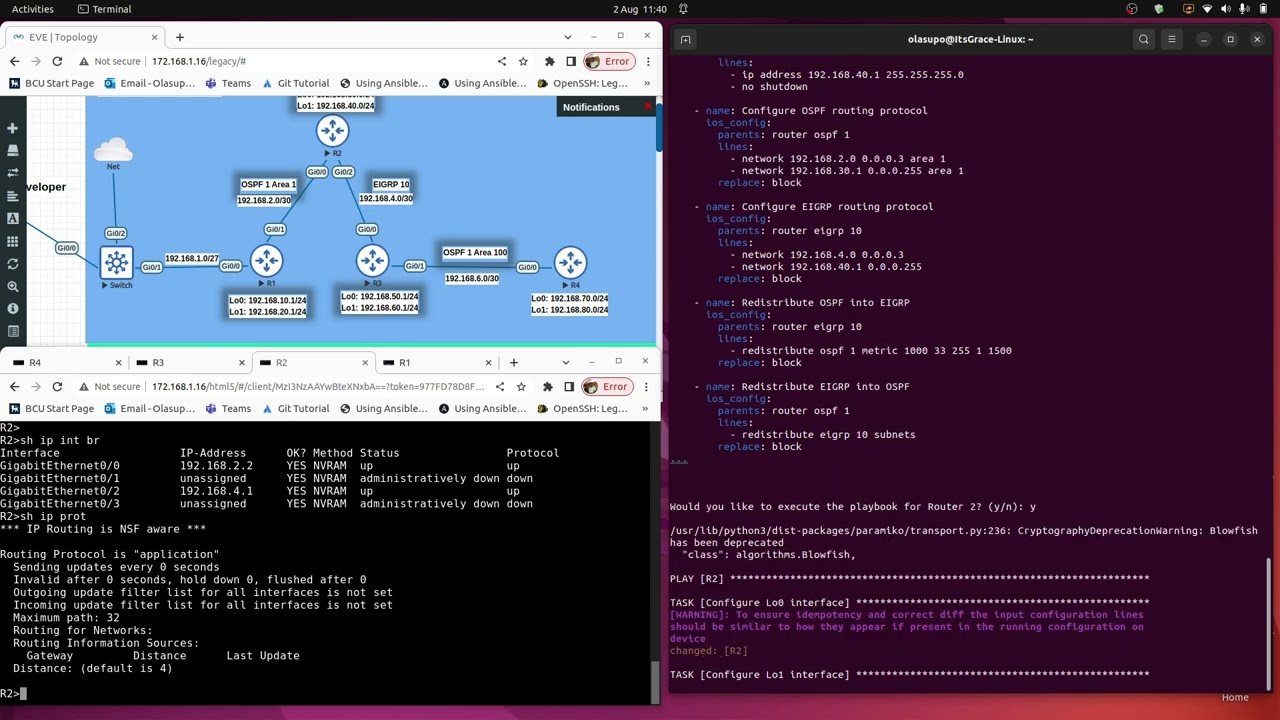The width and height of the screenshot is (1280, 720).
Task: Open new tab next to EVE Topology tab
Action: tap(180, 37)
